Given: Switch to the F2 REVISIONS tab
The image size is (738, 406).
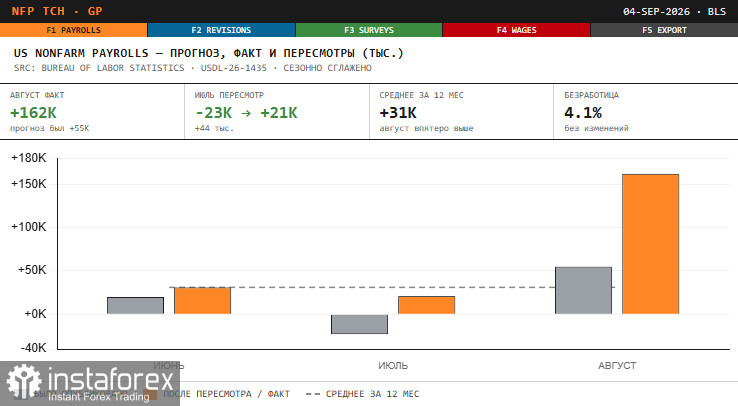Looking at the screenshot, I should (x=221, y=30).
